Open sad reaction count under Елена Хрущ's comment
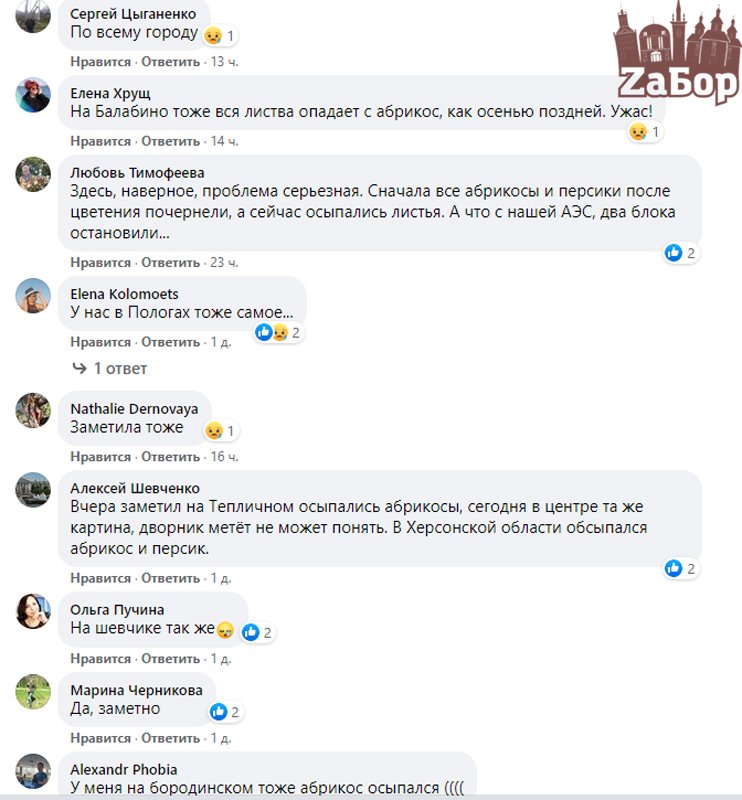The height and width of the screenshot is (800, 742). [x=645, y=132]
